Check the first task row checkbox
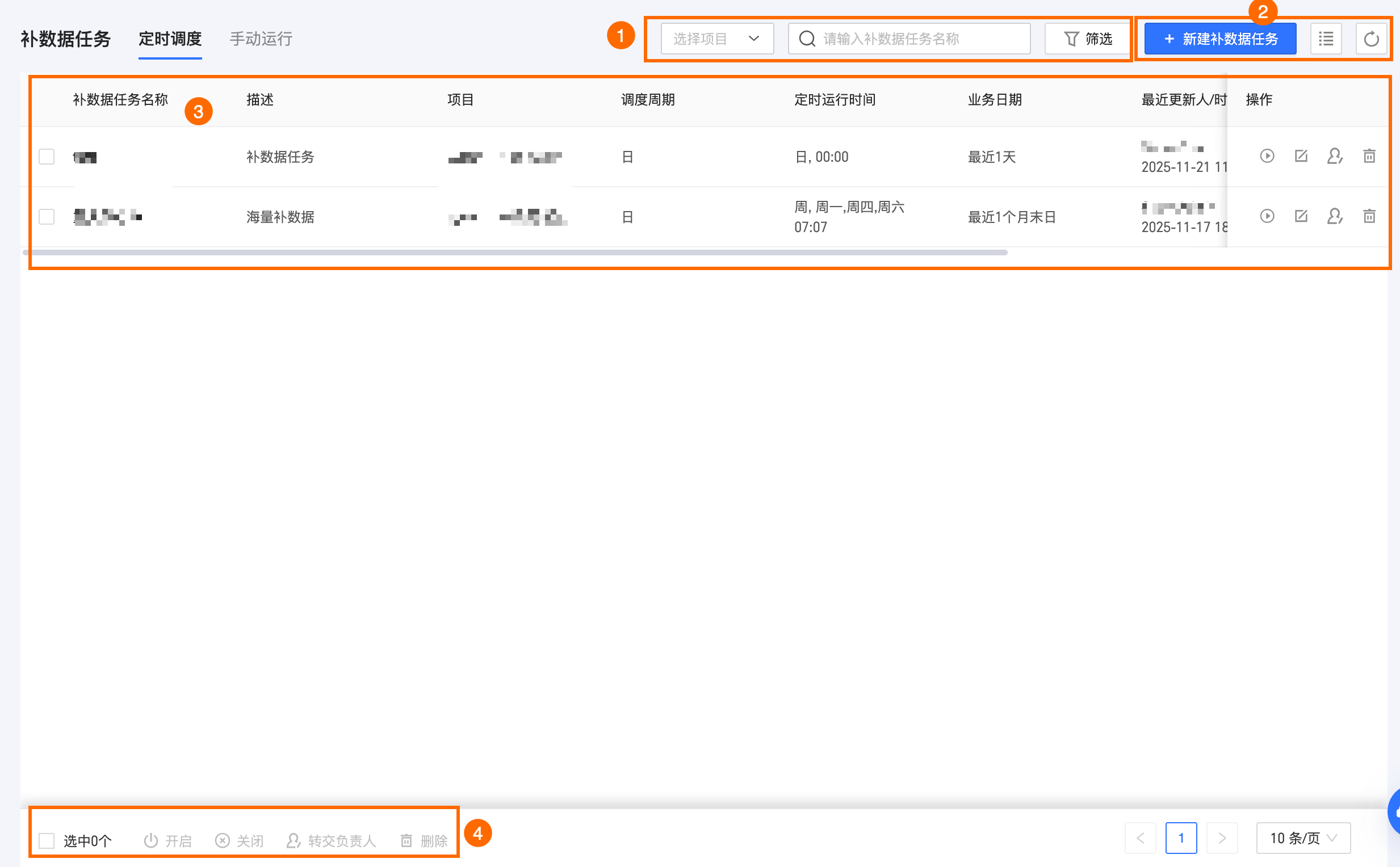Image resolution: width=1400 pixels, height=867 pixels. click(47, 157)
